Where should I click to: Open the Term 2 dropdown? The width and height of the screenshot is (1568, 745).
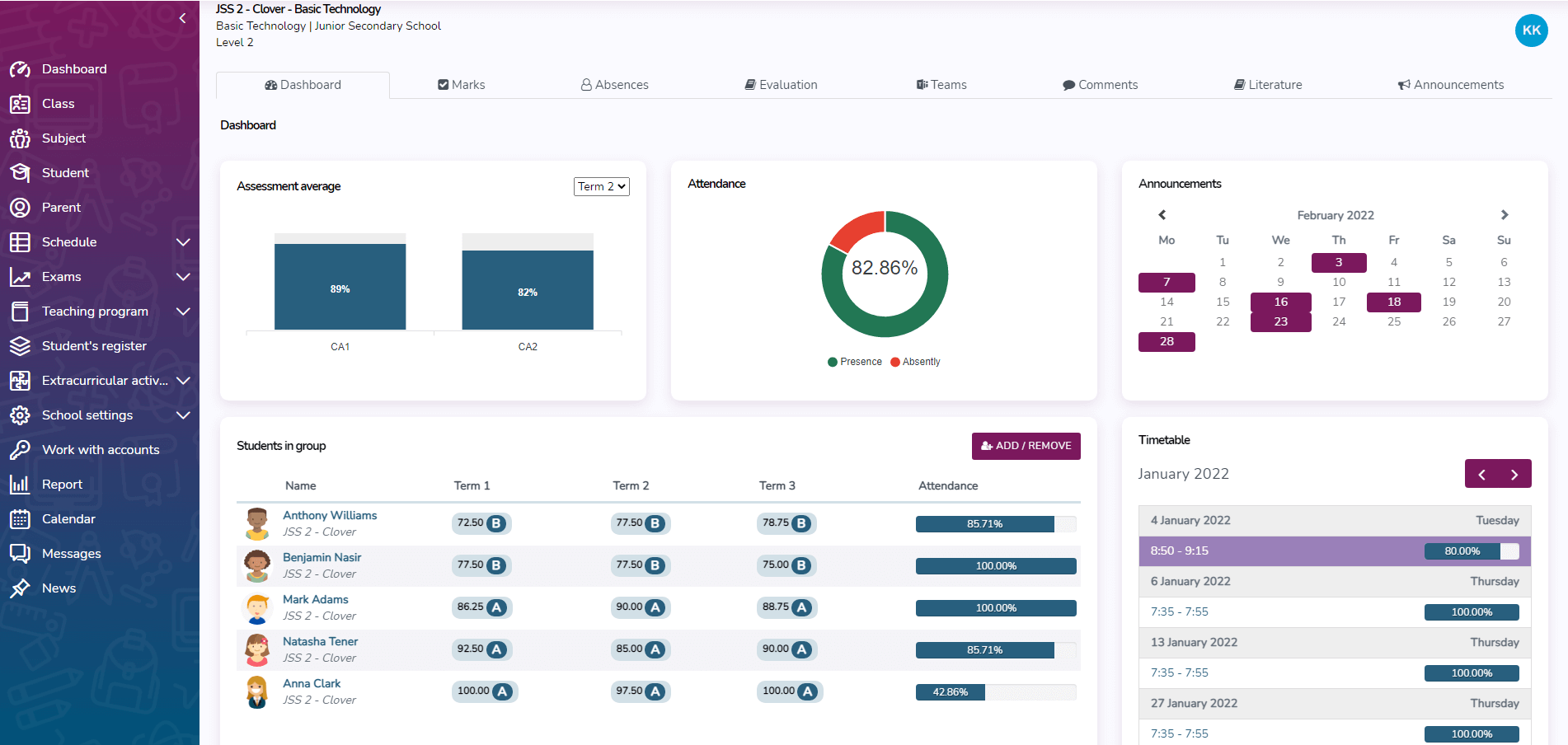click(601, 187)
